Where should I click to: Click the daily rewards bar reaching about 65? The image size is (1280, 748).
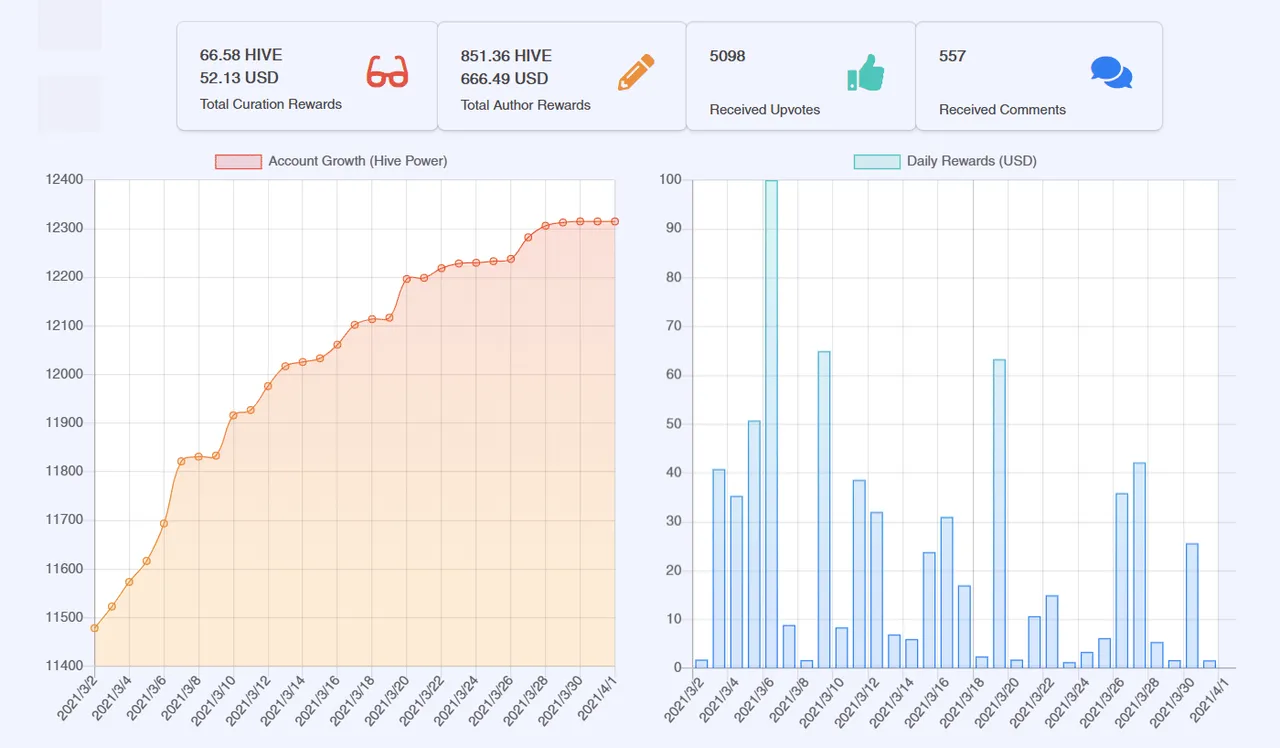[824, 510]
